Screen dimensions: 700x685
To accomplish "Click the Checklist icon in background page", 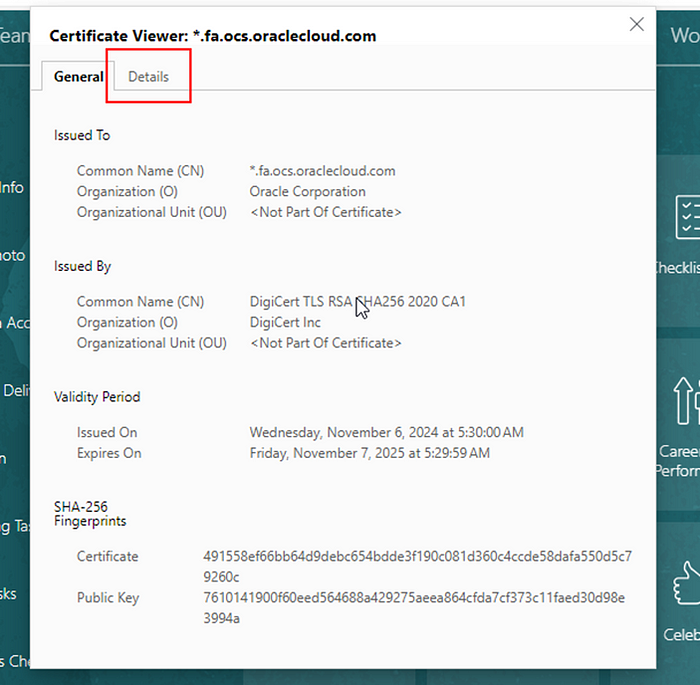I will click(688, 217).
